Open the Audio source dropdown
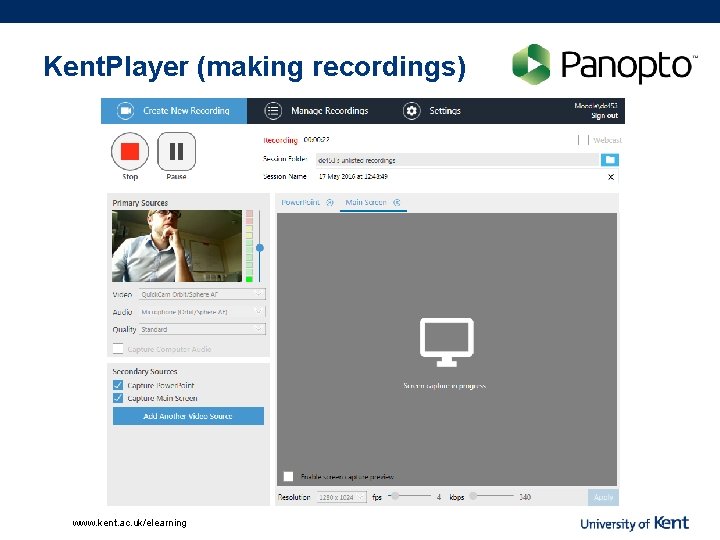 point(202,312)
